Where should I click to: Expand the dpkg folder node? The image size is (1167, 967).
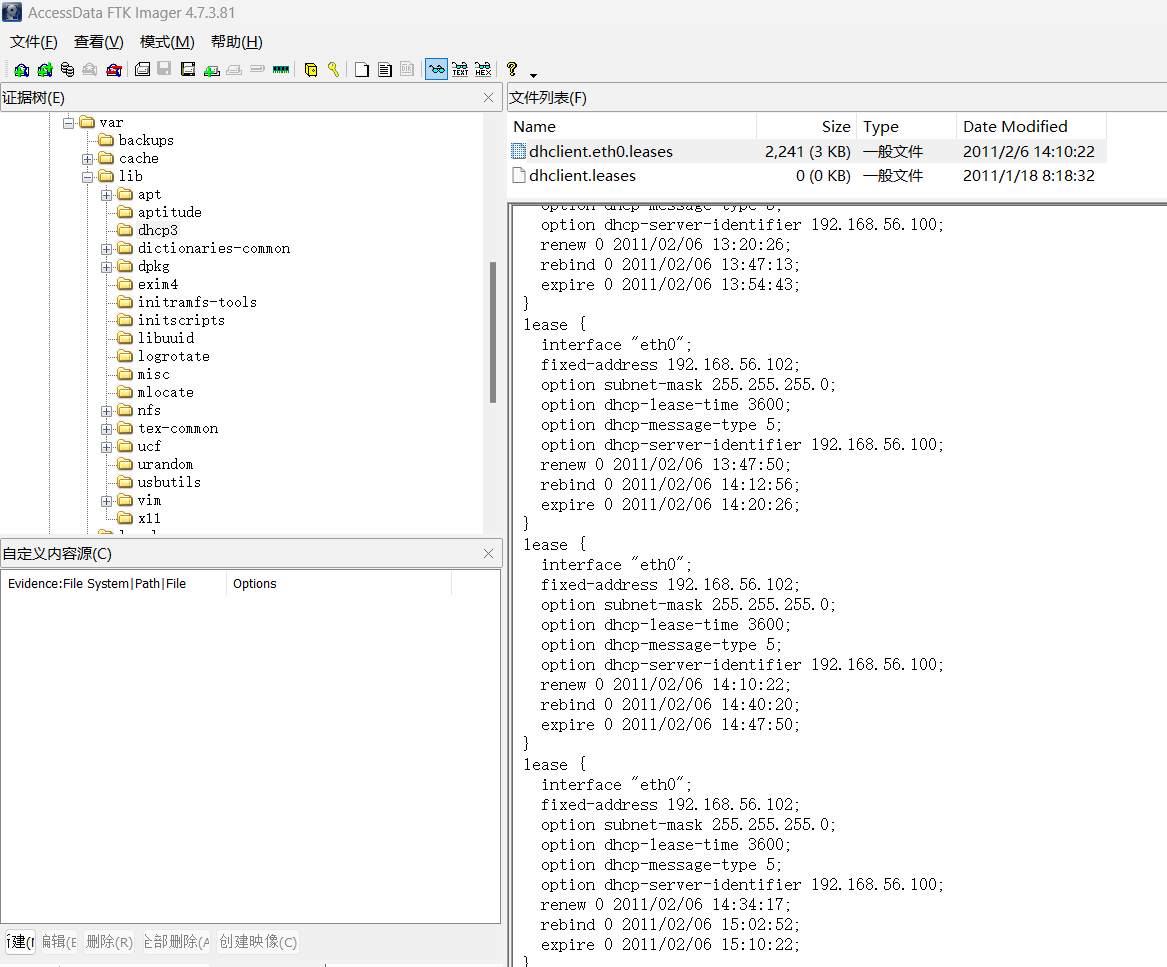tap(107, 267)
